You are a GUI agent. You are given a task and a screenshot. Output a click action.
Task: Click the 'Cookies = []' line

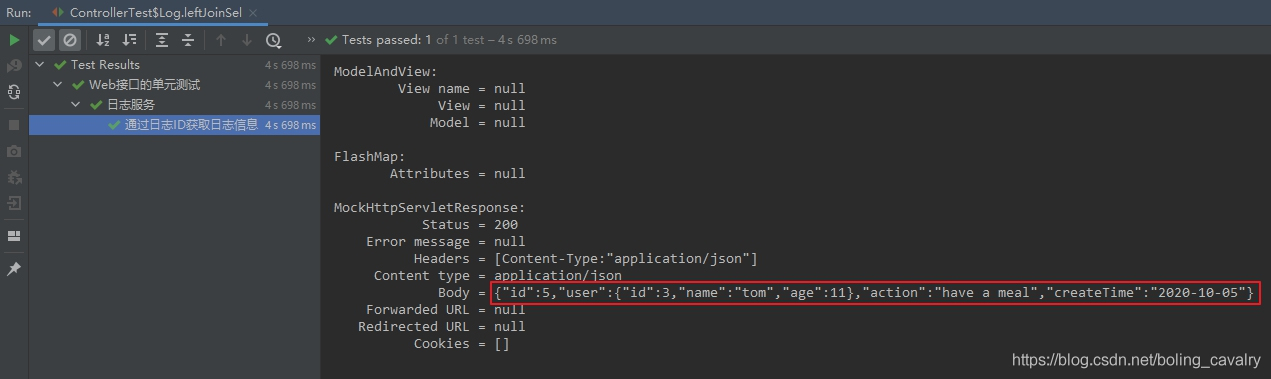(x=461, y=343)
